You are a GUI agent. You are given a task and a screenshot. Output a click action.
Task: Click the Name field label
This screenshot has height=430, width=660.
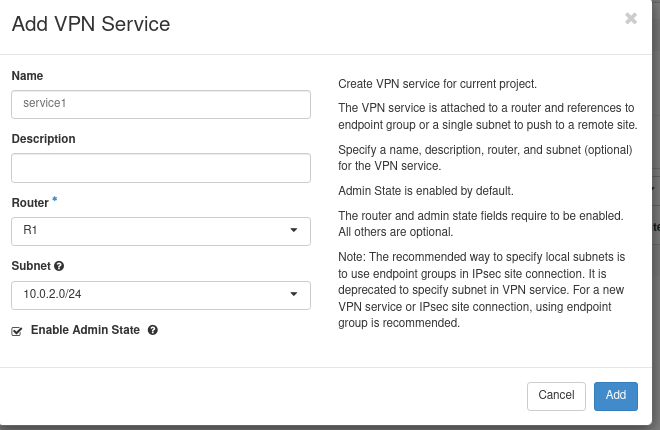click(27, 76)
